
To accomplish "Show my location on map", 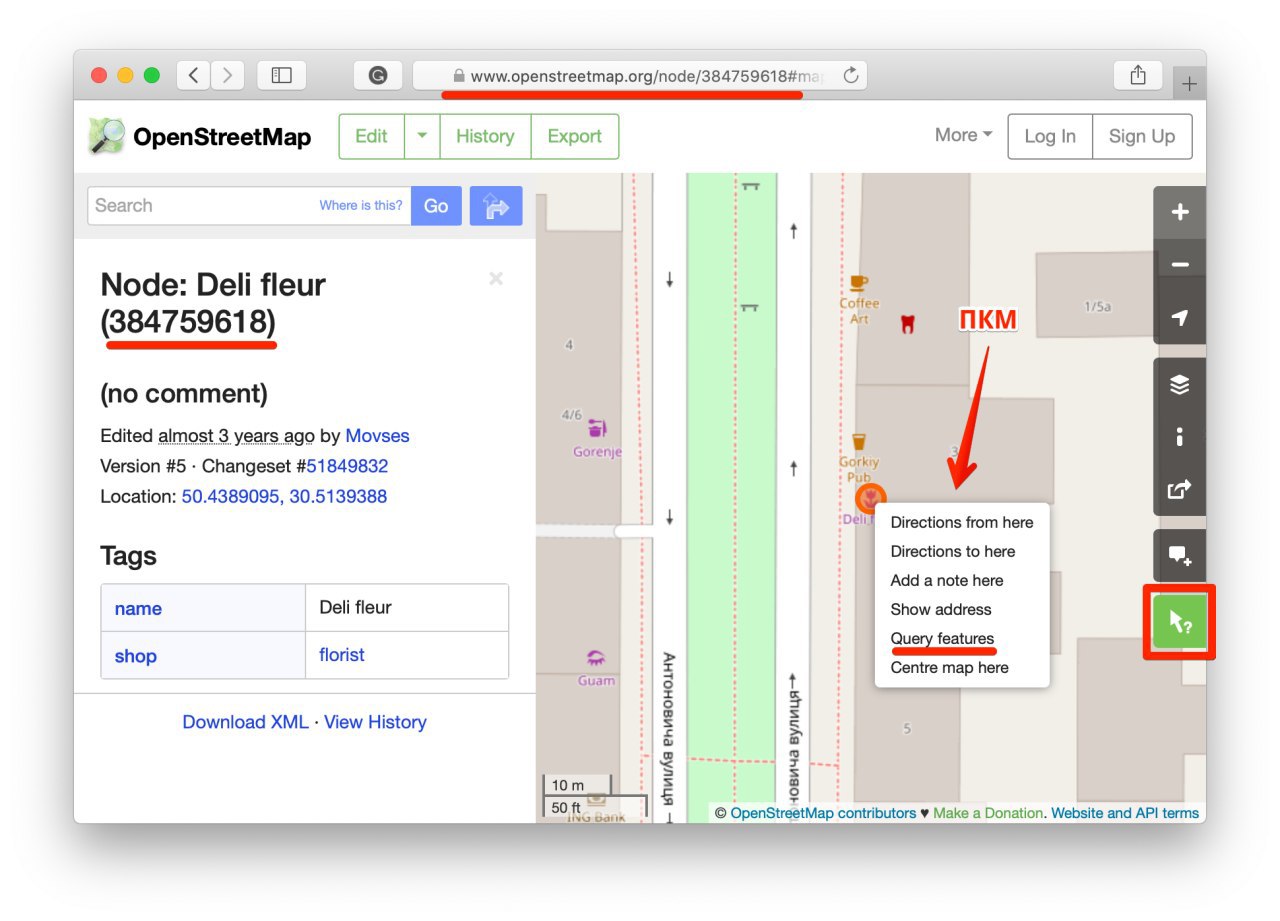I will (x=1180, y=318).
